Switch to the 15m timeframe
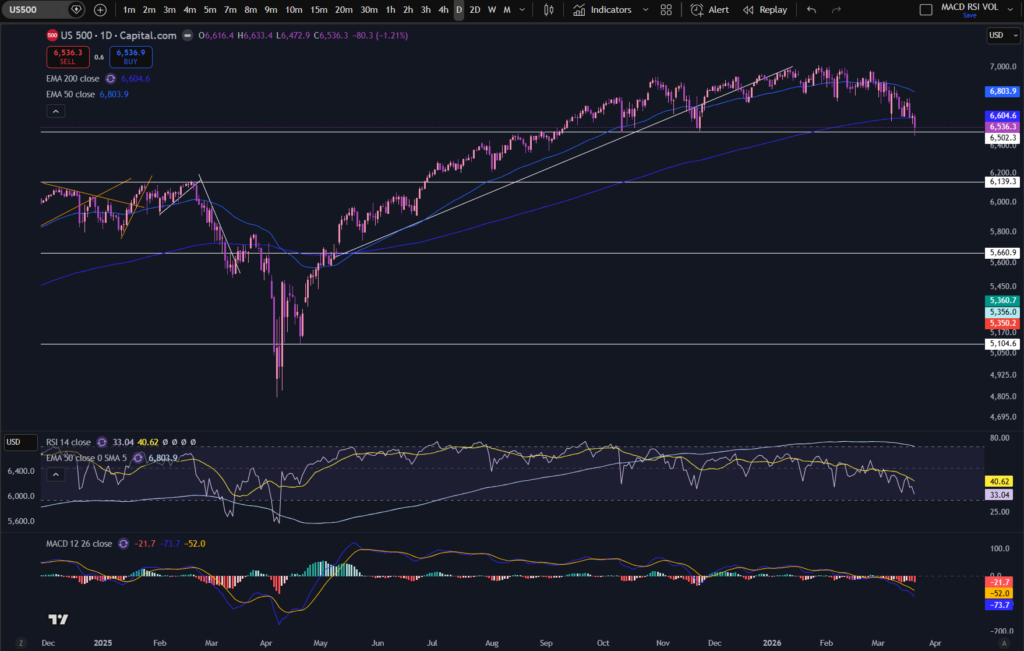 coord(319,10)
